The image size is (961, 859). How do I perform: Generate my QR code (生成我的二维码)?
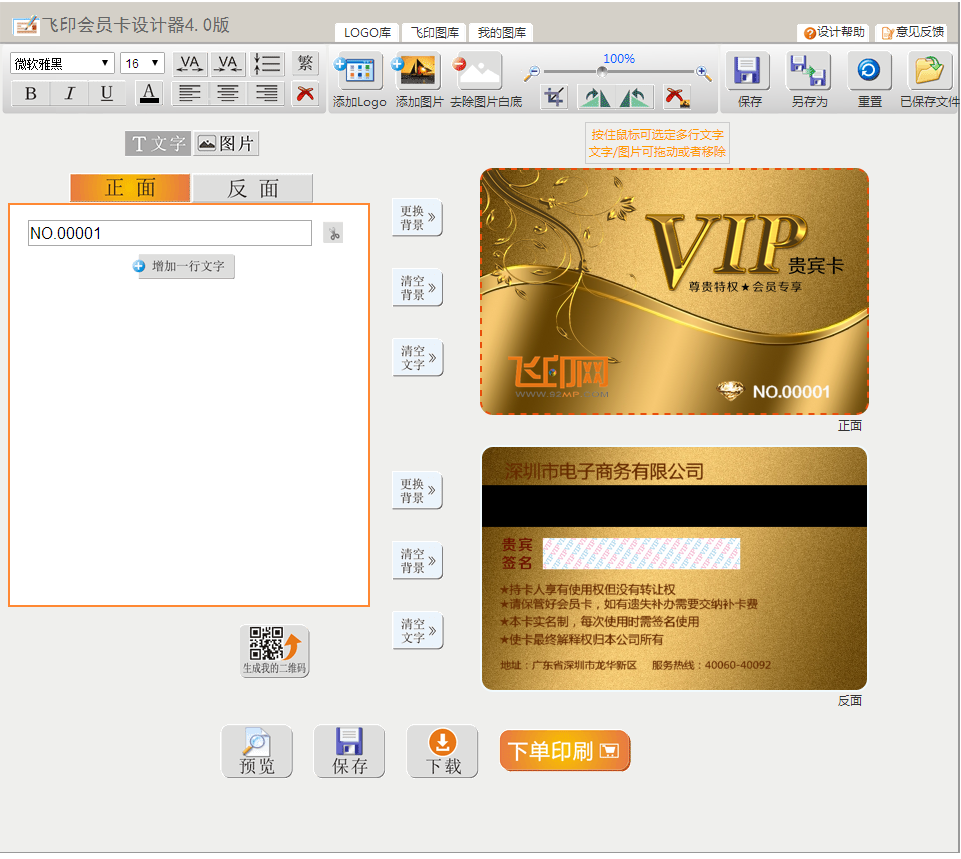pos(275,651)
